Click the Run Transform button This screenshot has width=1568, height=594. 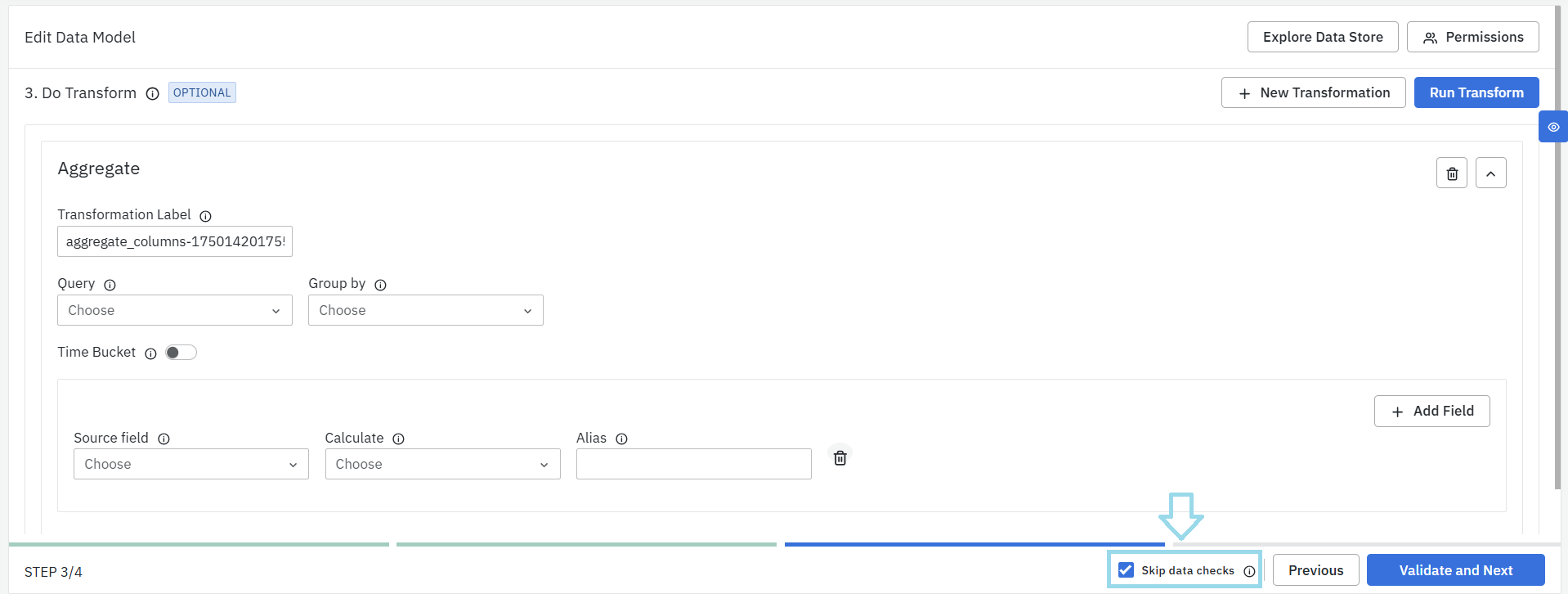coord(1476,93)
